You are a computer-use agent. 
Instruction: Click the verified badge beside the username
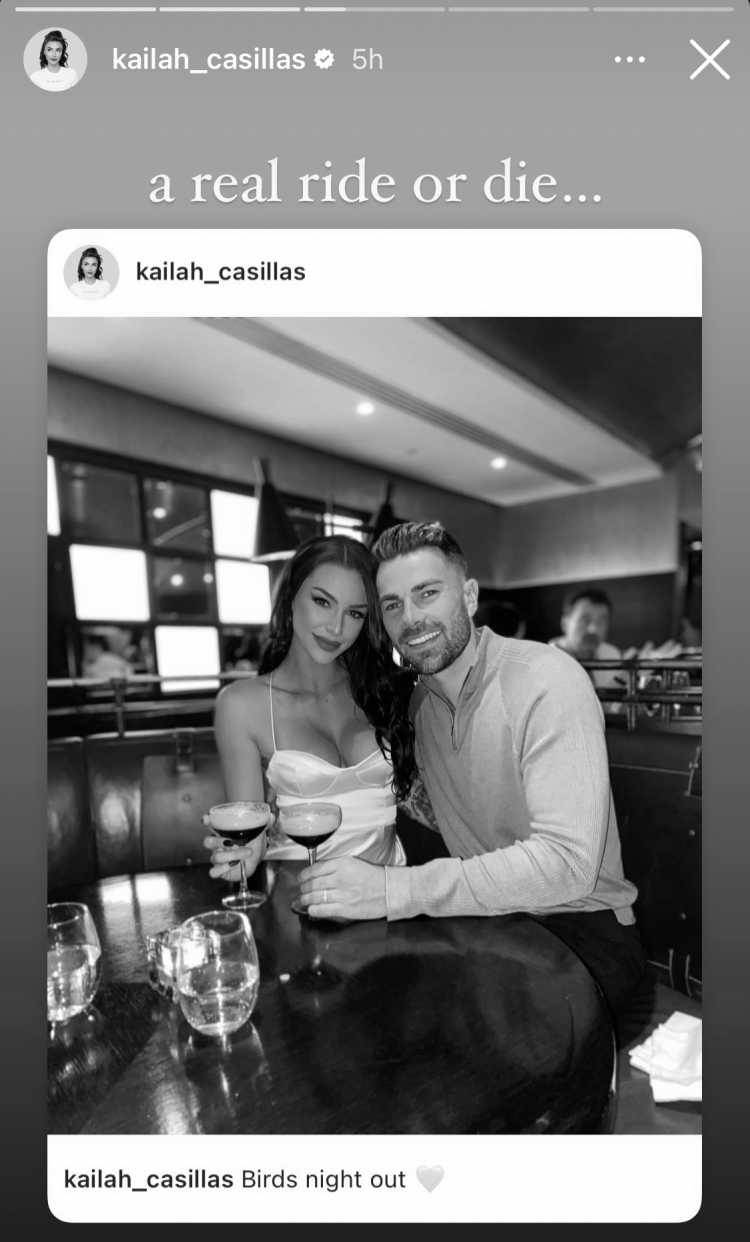(x=324, y=60)
